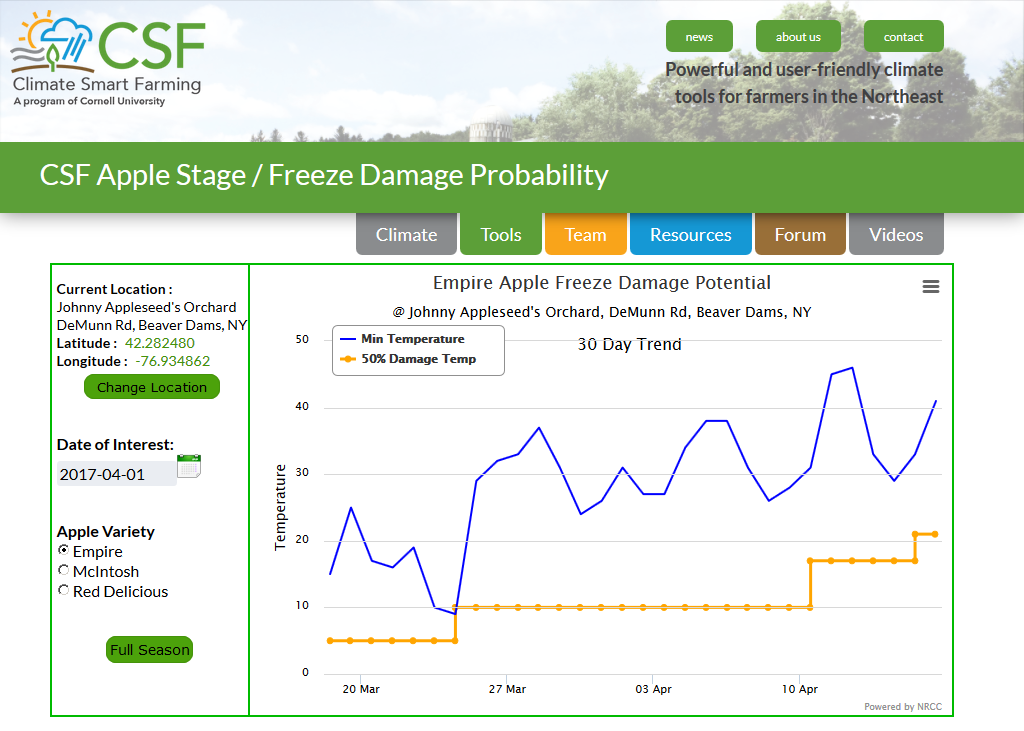The width and height of the screenshot is (1024, 731).
Task: Go to the Resources tab
Action: (690, 235)
